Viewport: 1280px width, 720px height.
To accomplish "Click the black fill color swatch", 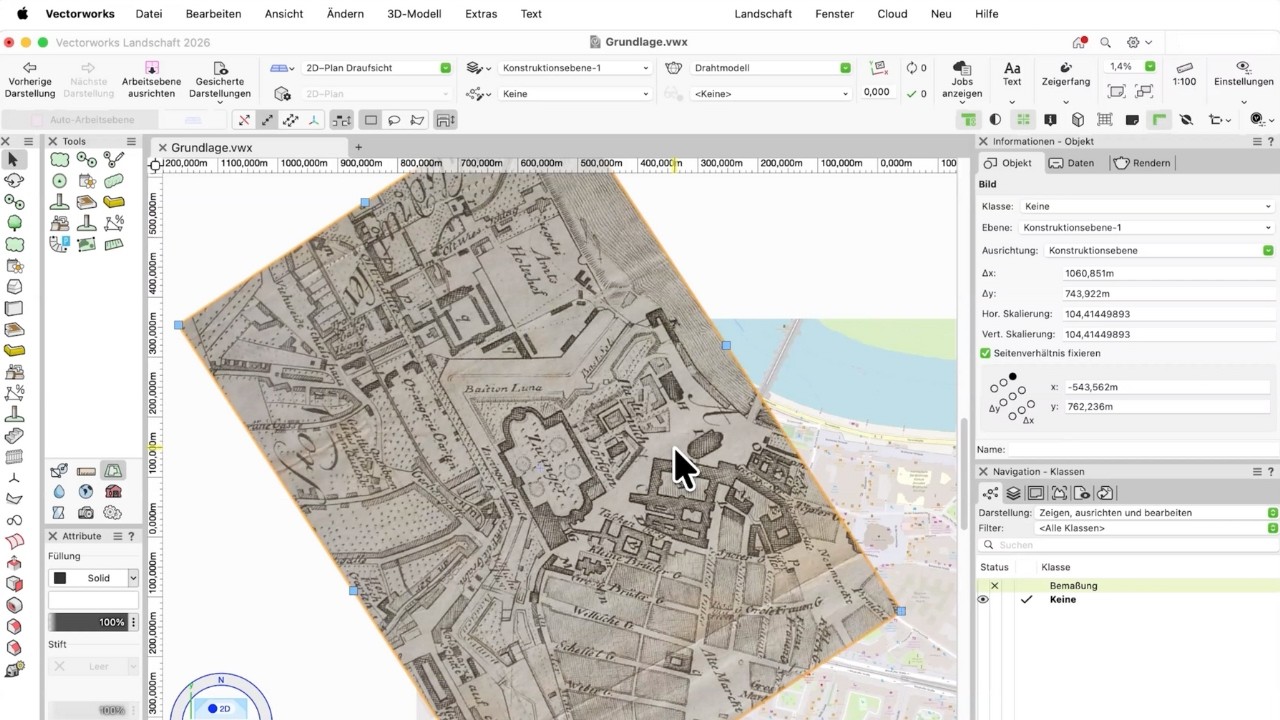I will click(60, 578).
